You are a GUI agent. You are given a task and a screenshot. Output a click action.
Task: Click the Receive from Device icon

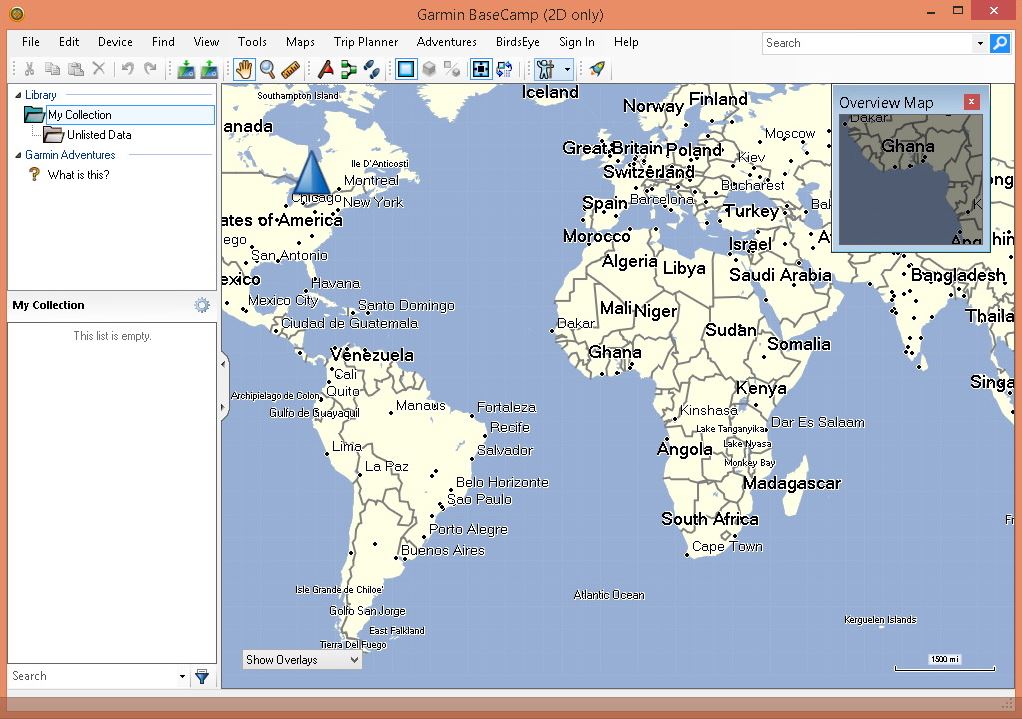click(186, 68)
